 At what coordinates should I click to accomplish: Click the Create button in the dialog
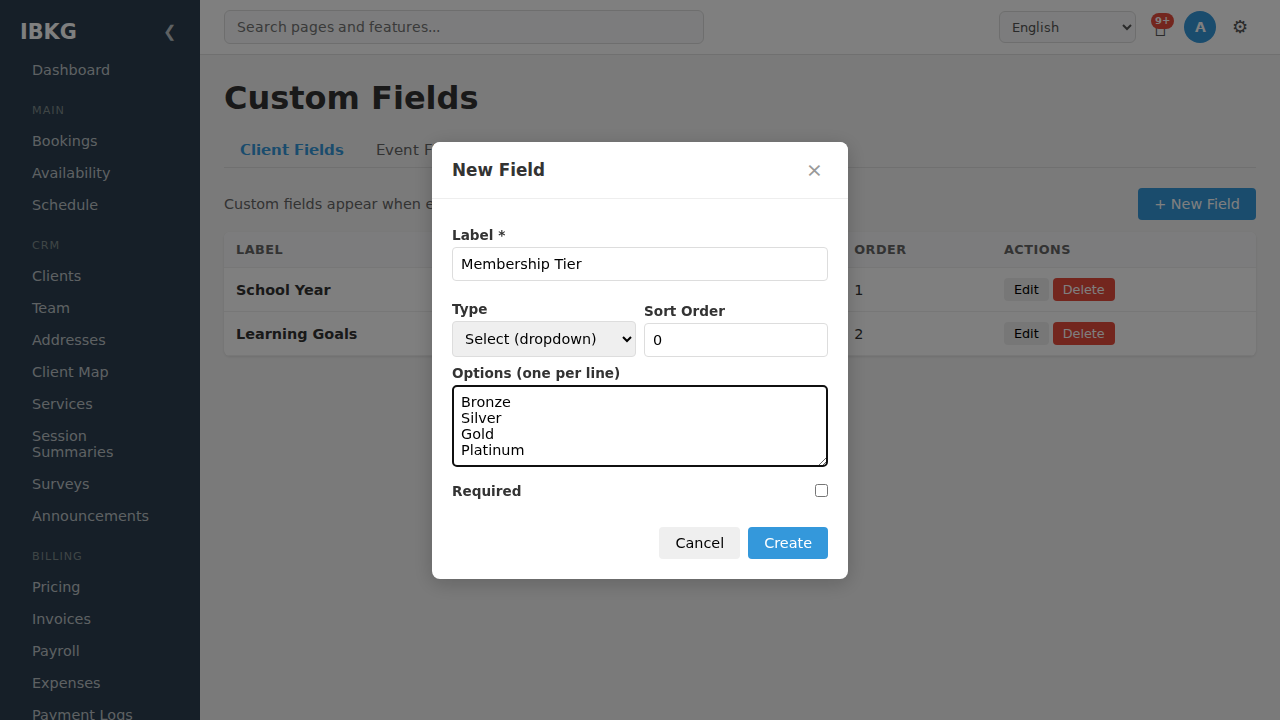[788, 543]
